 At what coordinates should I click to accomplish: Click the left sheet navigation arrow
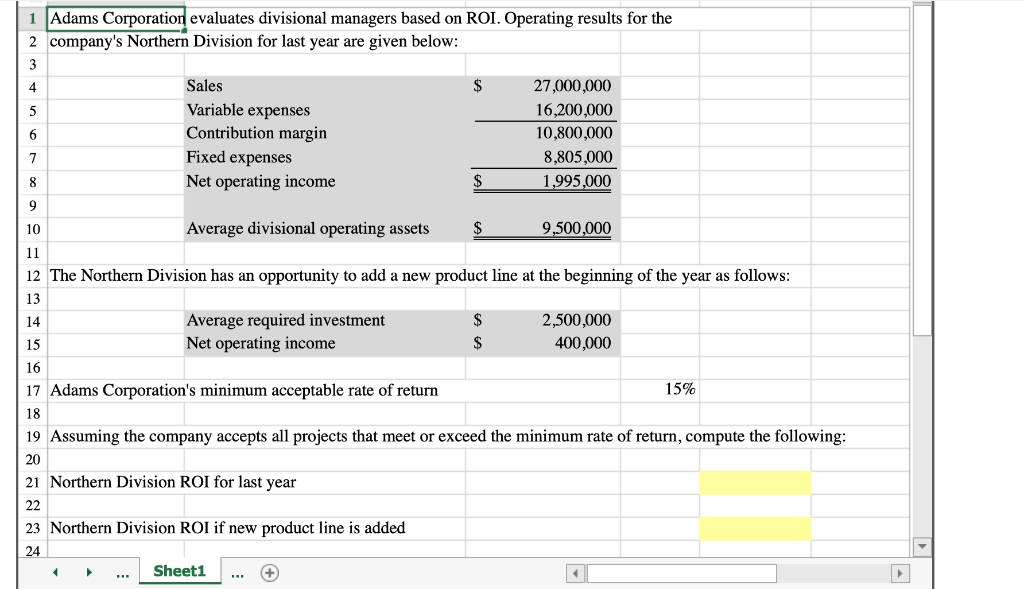(55, 571)
